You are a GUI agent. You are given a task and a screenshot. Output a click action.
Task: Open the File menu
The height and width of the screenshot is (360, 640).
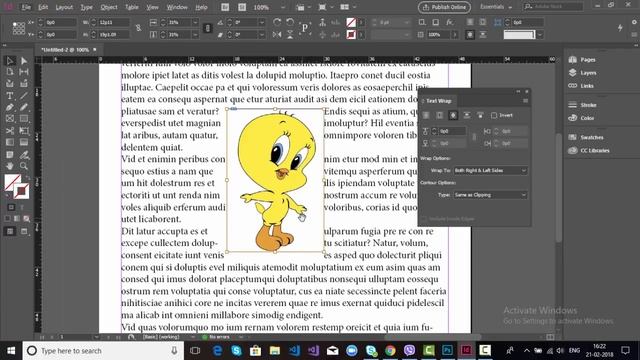pos(26,7)
